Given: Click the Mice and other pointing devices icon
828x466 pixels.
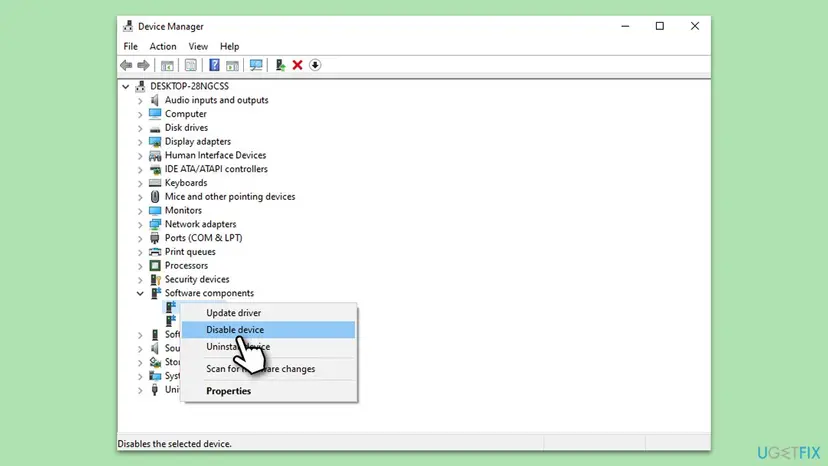Looking at the screenshot, I should point(155,197).
